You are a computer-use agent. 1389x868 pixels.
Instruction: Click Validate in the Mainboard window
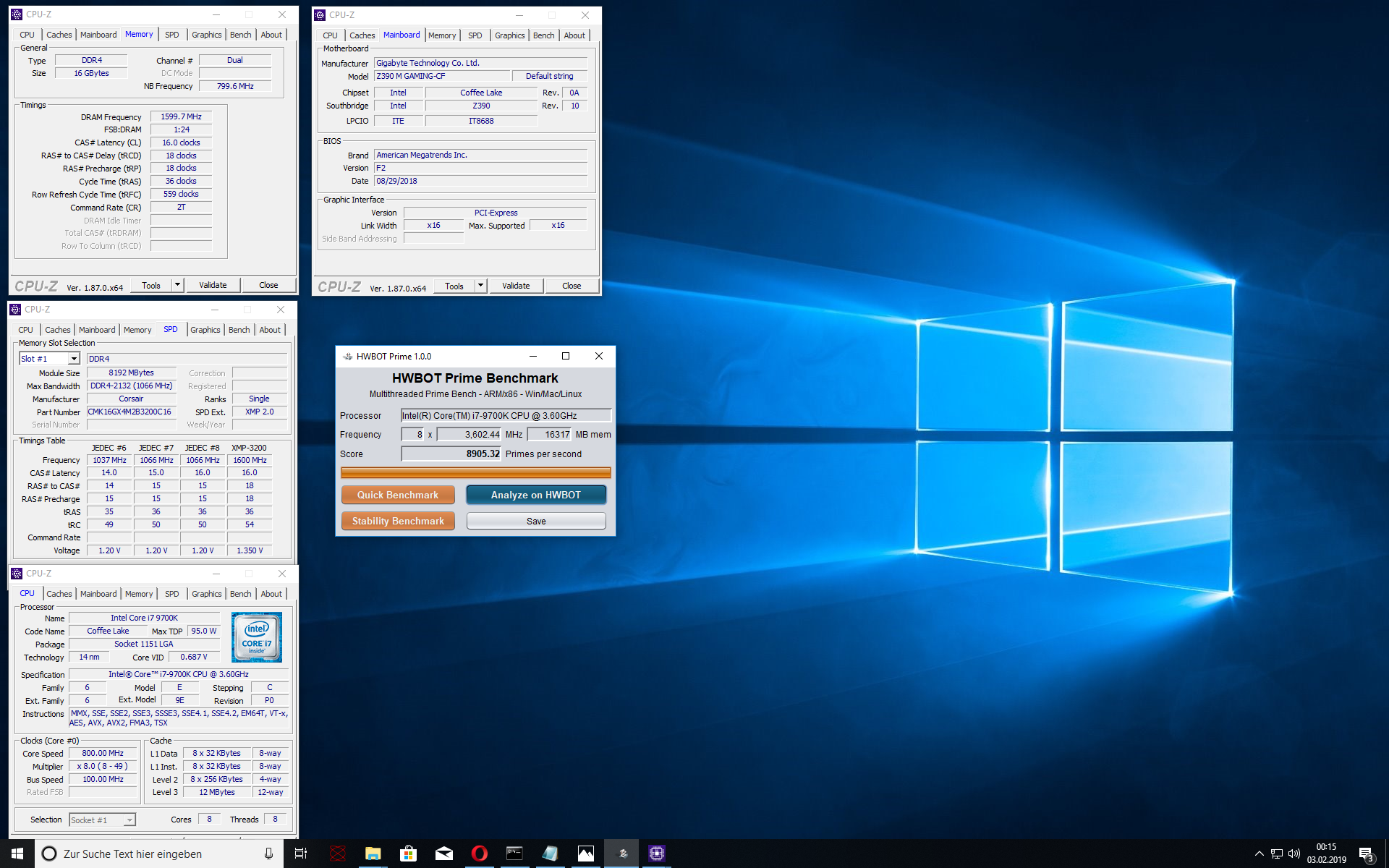click(516, 286)
